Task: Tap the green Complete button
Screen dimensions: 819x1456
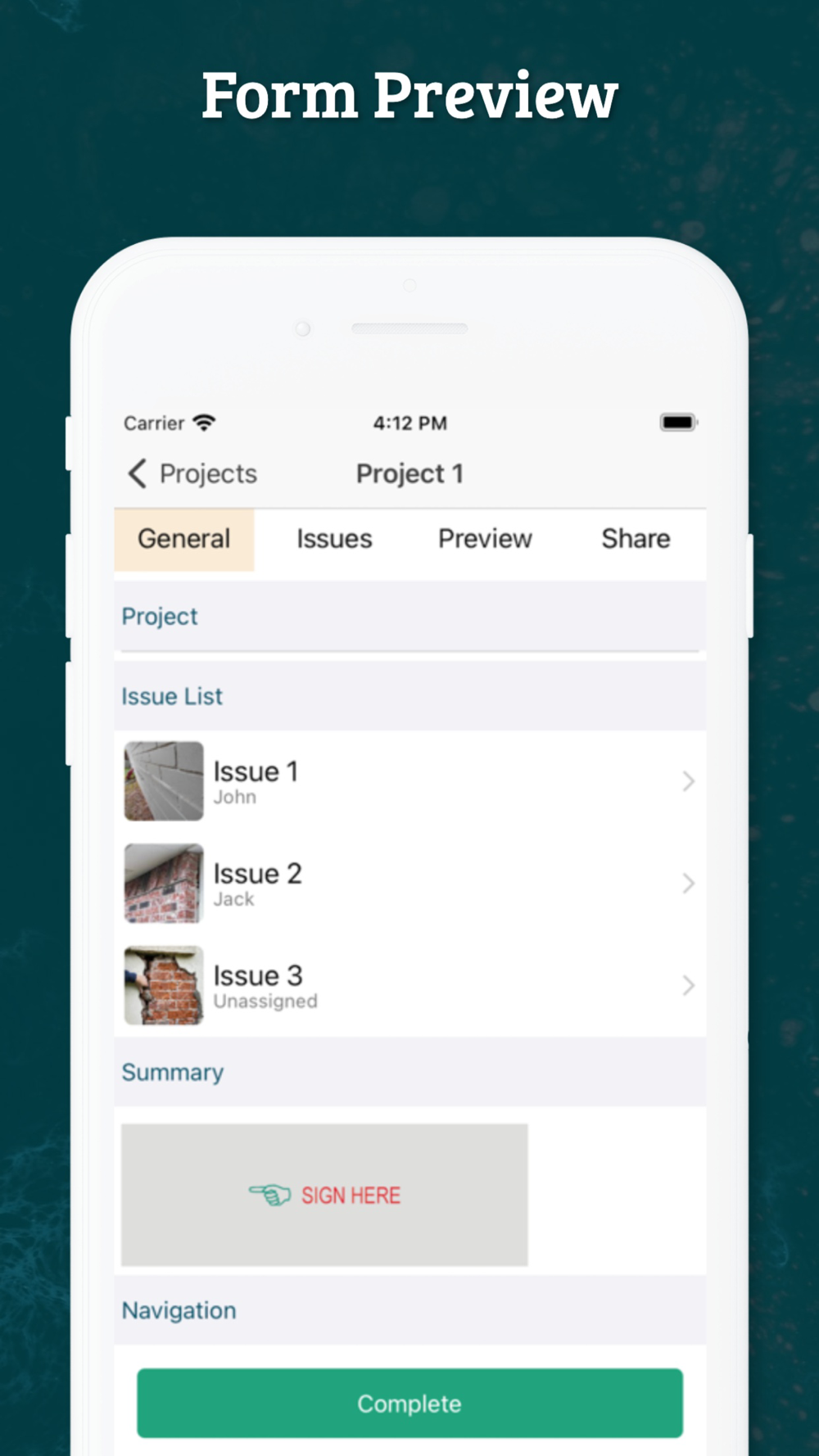Action: [409, 1403]
